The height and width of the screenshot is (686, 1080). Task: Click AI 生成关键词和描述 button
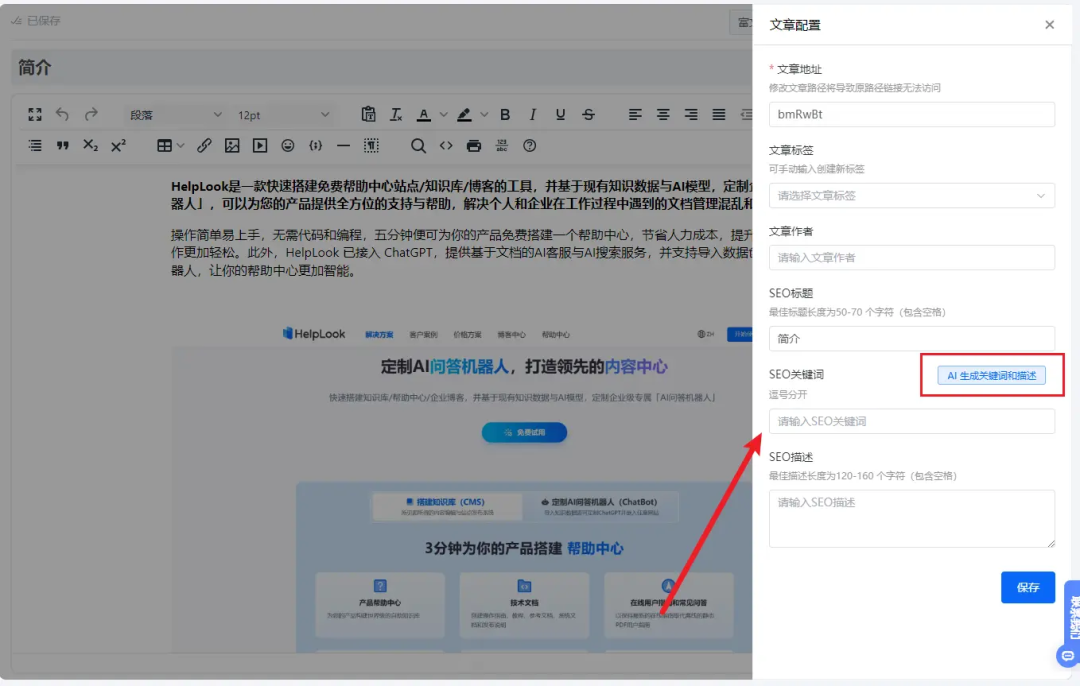tap(991, 375)
